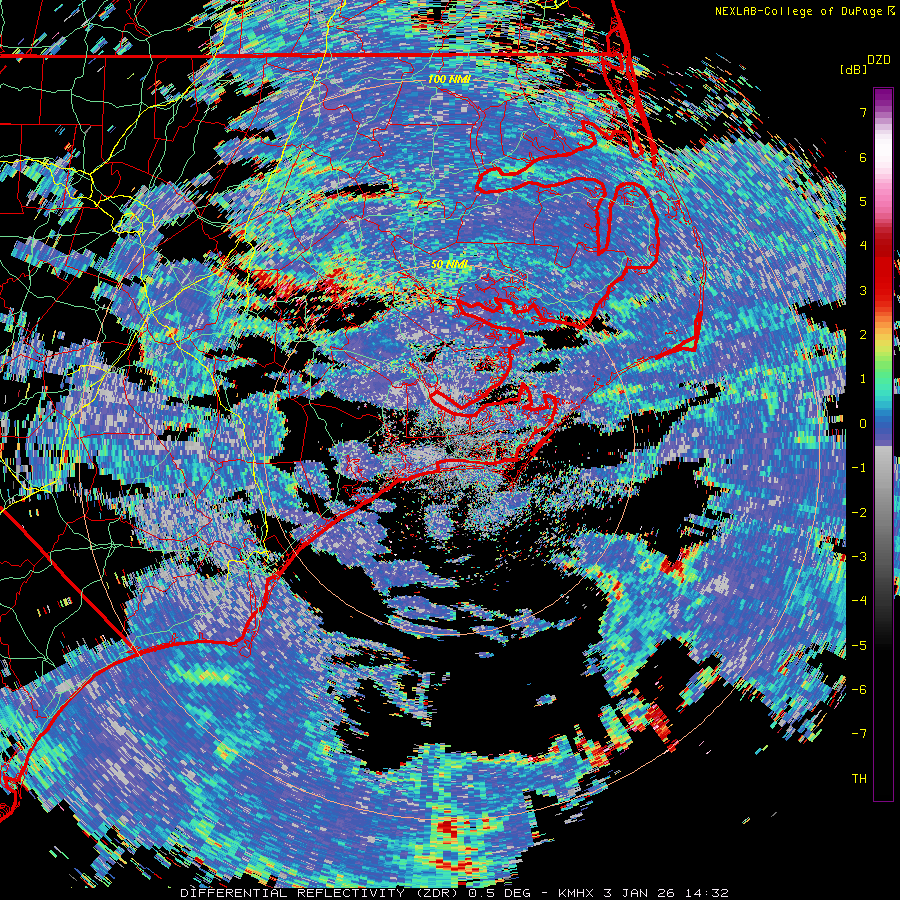This screenshot has width=900, height=900.
Task: Click the 50 NMI range ring label
Action: (450, 264)
